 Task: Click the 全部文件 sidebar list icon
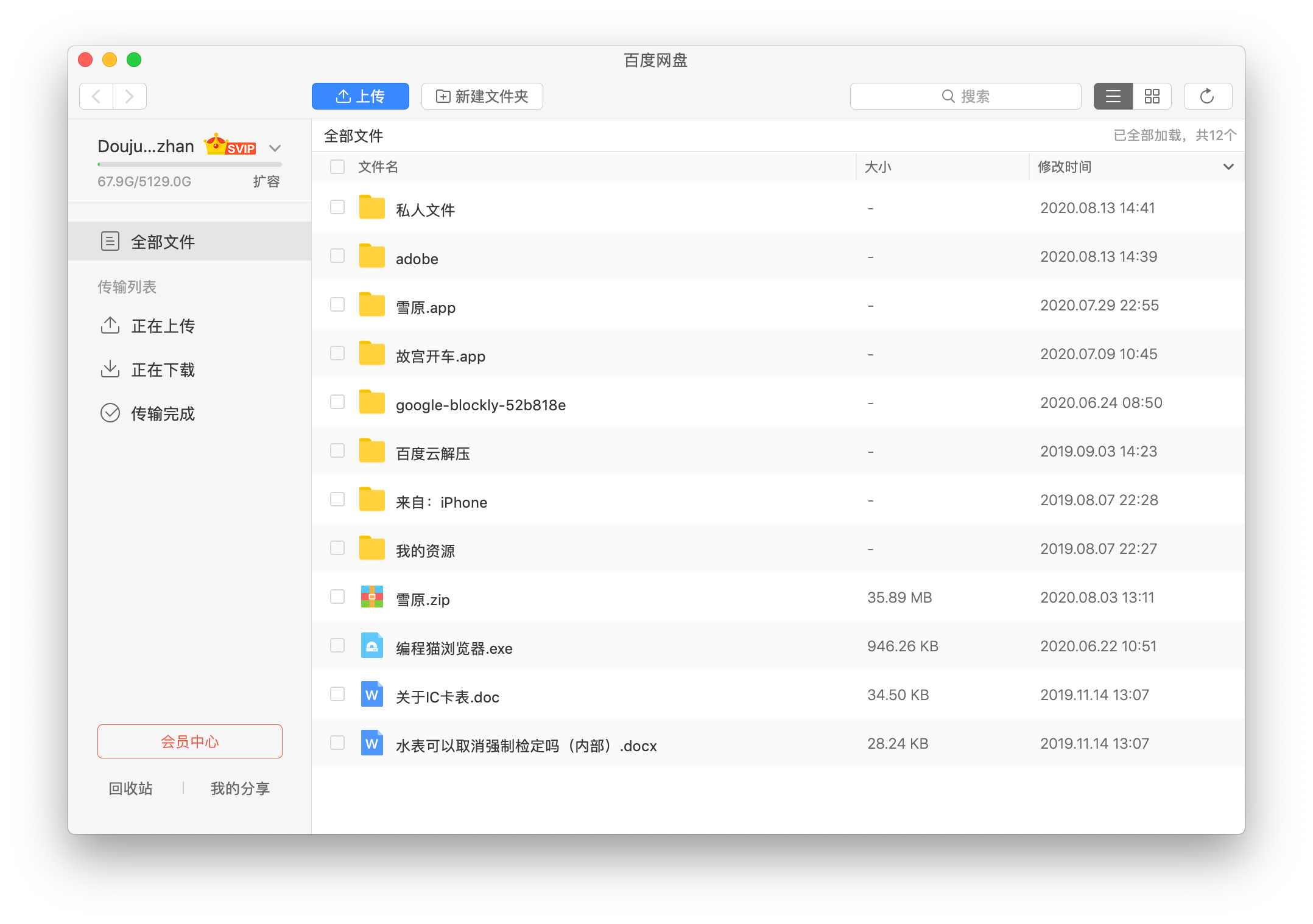[x=110, y=242]
